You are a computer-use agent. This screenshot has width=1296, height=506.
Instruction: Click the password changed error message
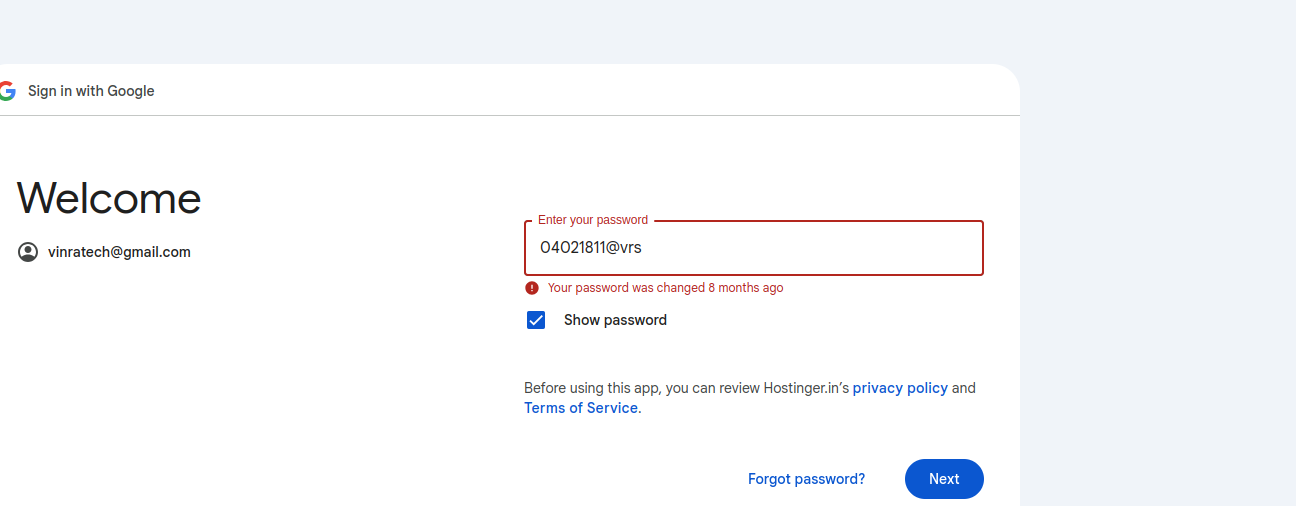(x=665, y=288)
